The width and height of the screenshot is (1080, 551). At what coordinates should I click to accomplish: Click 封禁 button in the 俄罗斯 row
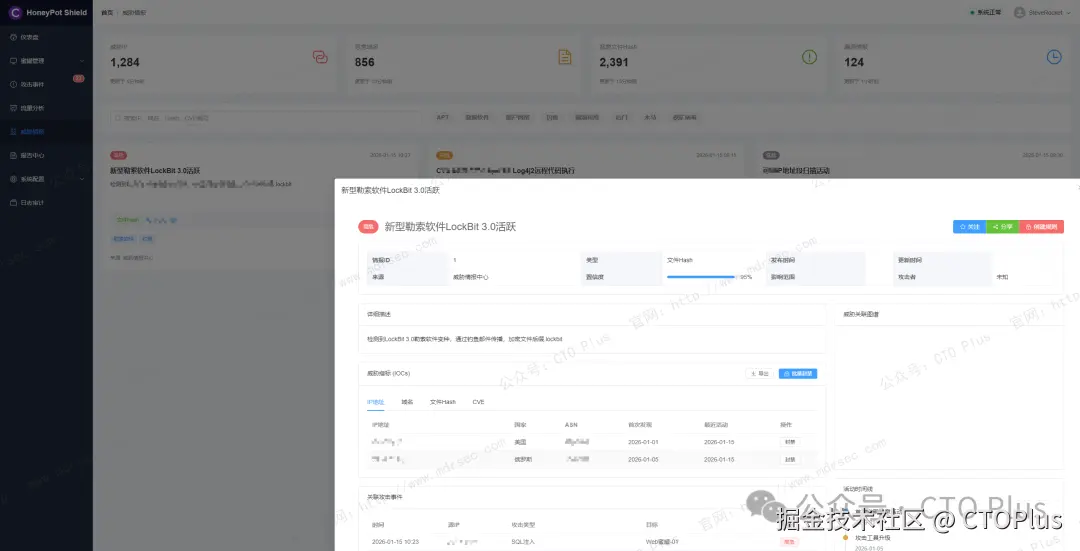point(789,459)
